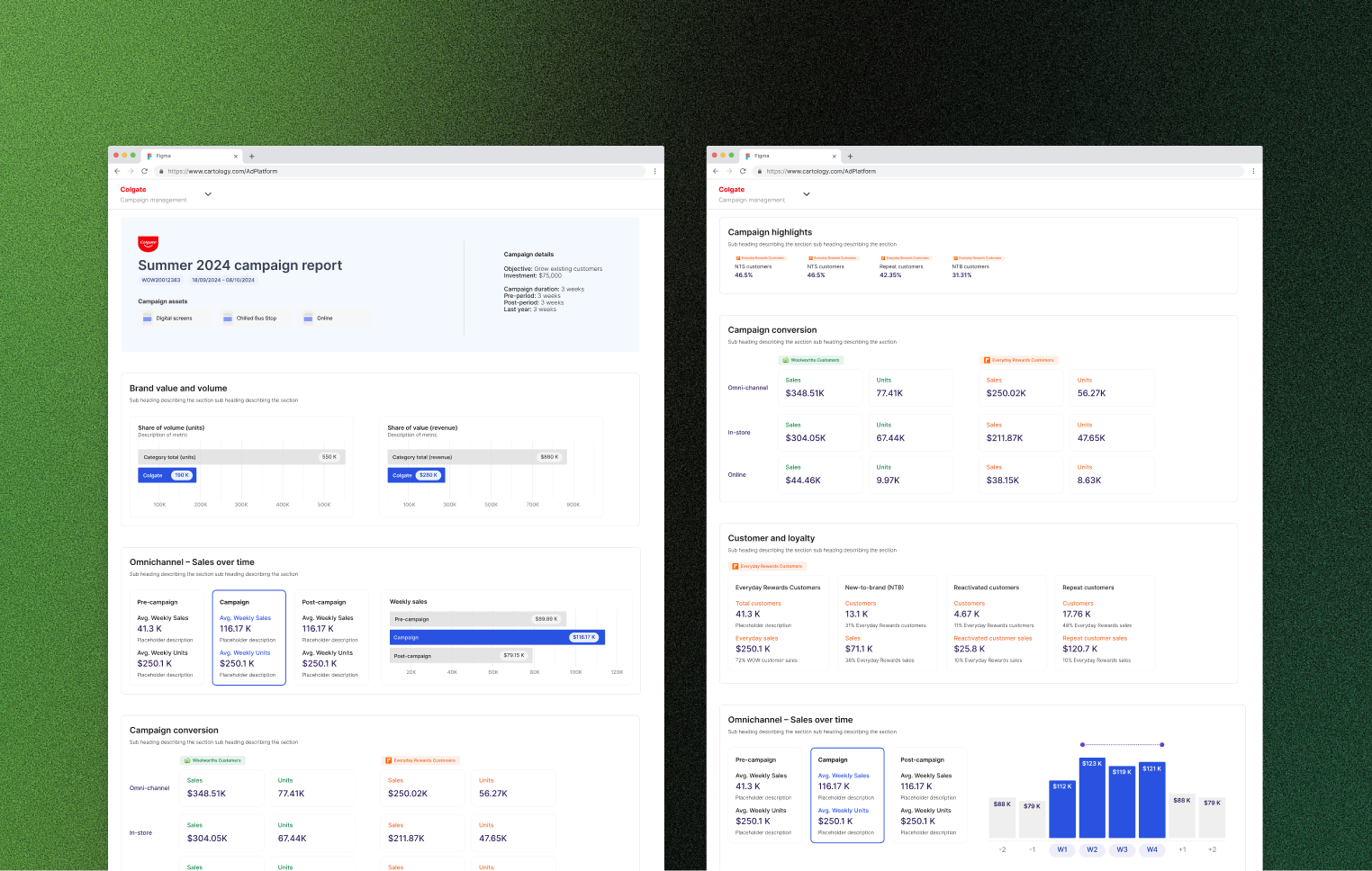Screen dimensions: 1372x871
Task: Click the right purple endpoint of the range line
Action: click(x=1162, y=744)
